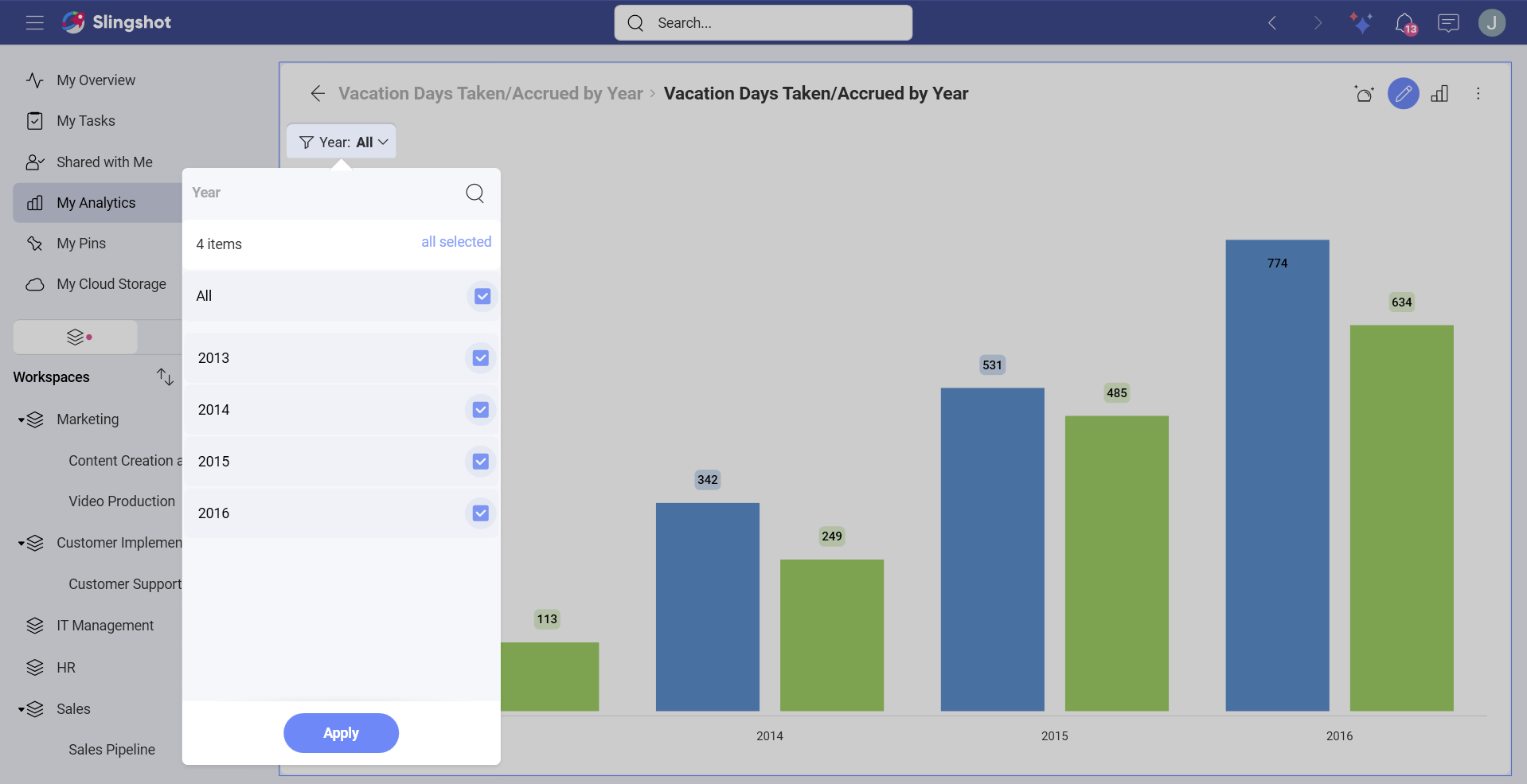Click the blue 342 bar for 2014

[707, 607]
